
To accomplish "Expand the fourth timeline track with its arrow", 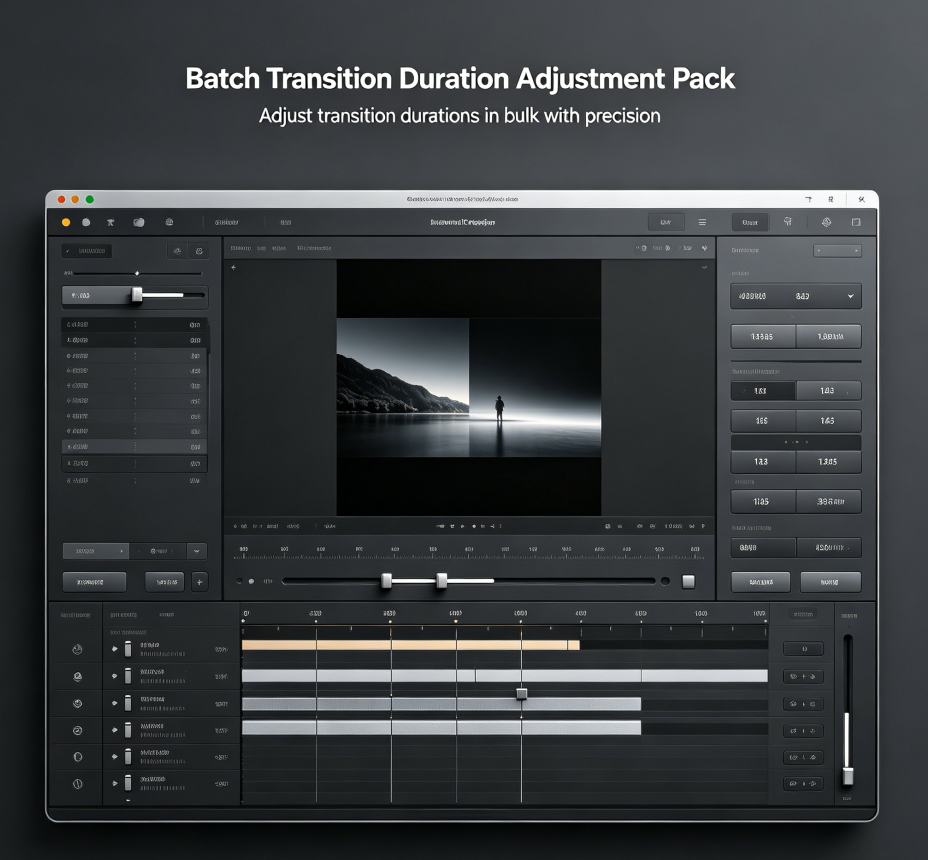I will [x=115, y=730].
